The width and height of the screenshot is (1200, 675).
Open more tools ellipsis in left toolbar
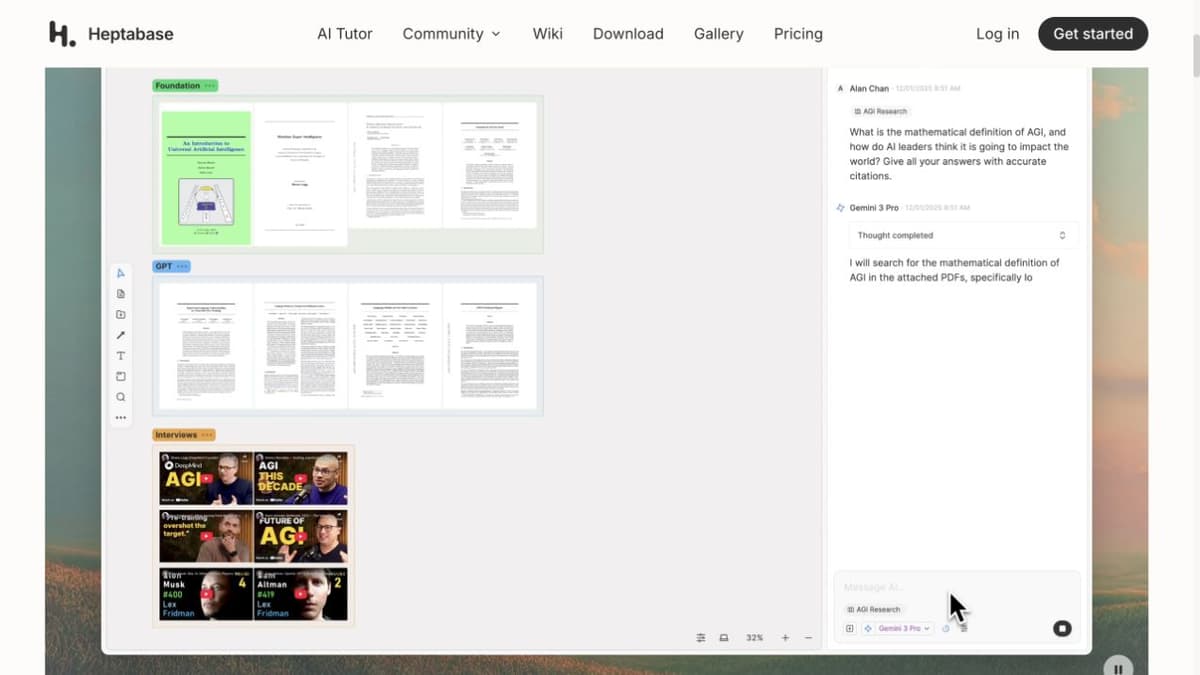(121, 418)
